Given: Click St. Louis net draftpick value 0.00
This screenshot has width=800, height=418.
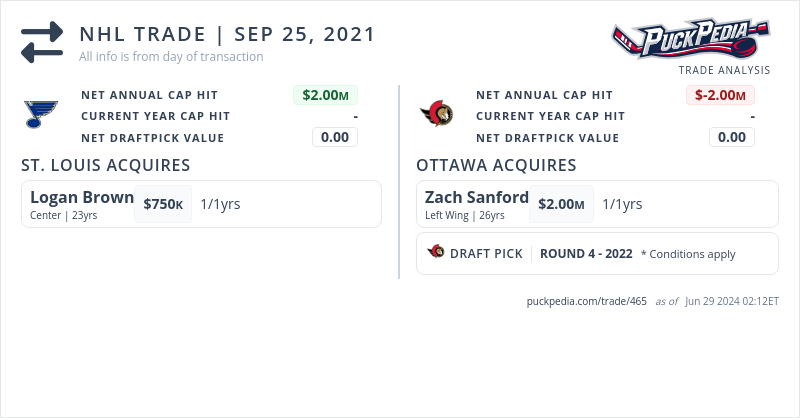Looking at the screenshot, I should tap(335, 137).
